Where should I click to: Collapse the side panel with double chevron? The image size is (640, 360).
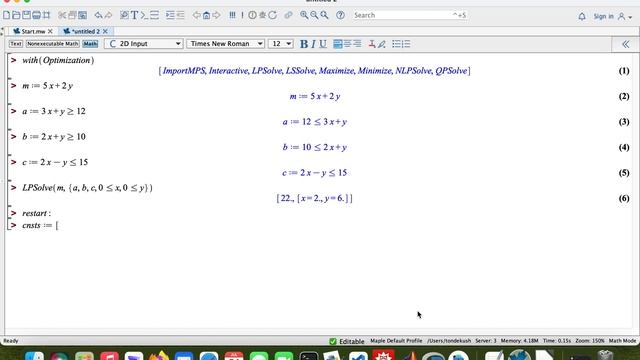coord(625,44)
